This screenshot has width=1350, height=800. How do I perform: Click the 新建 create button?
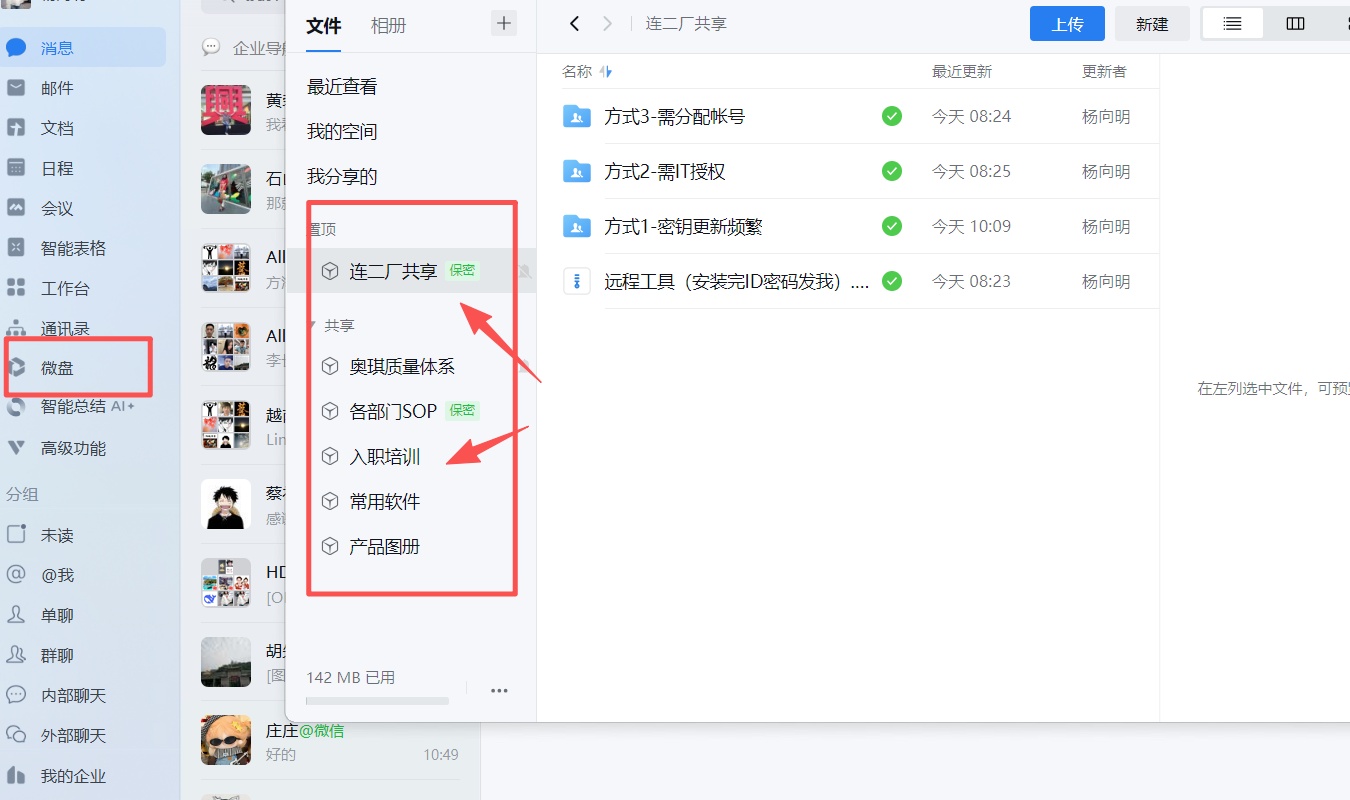tap(1152, 23)
